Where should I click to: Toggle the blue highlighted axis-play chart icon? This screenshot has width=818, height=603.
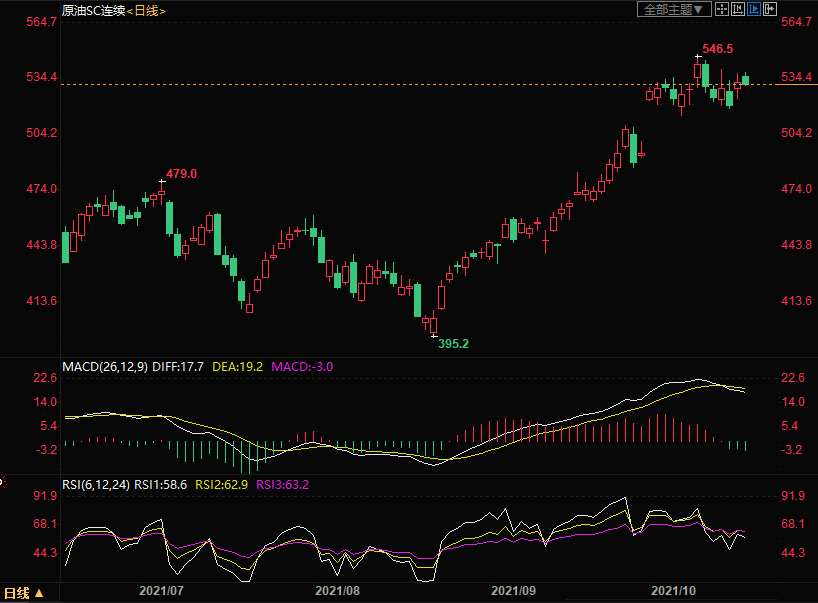click(x=754, y=9)
